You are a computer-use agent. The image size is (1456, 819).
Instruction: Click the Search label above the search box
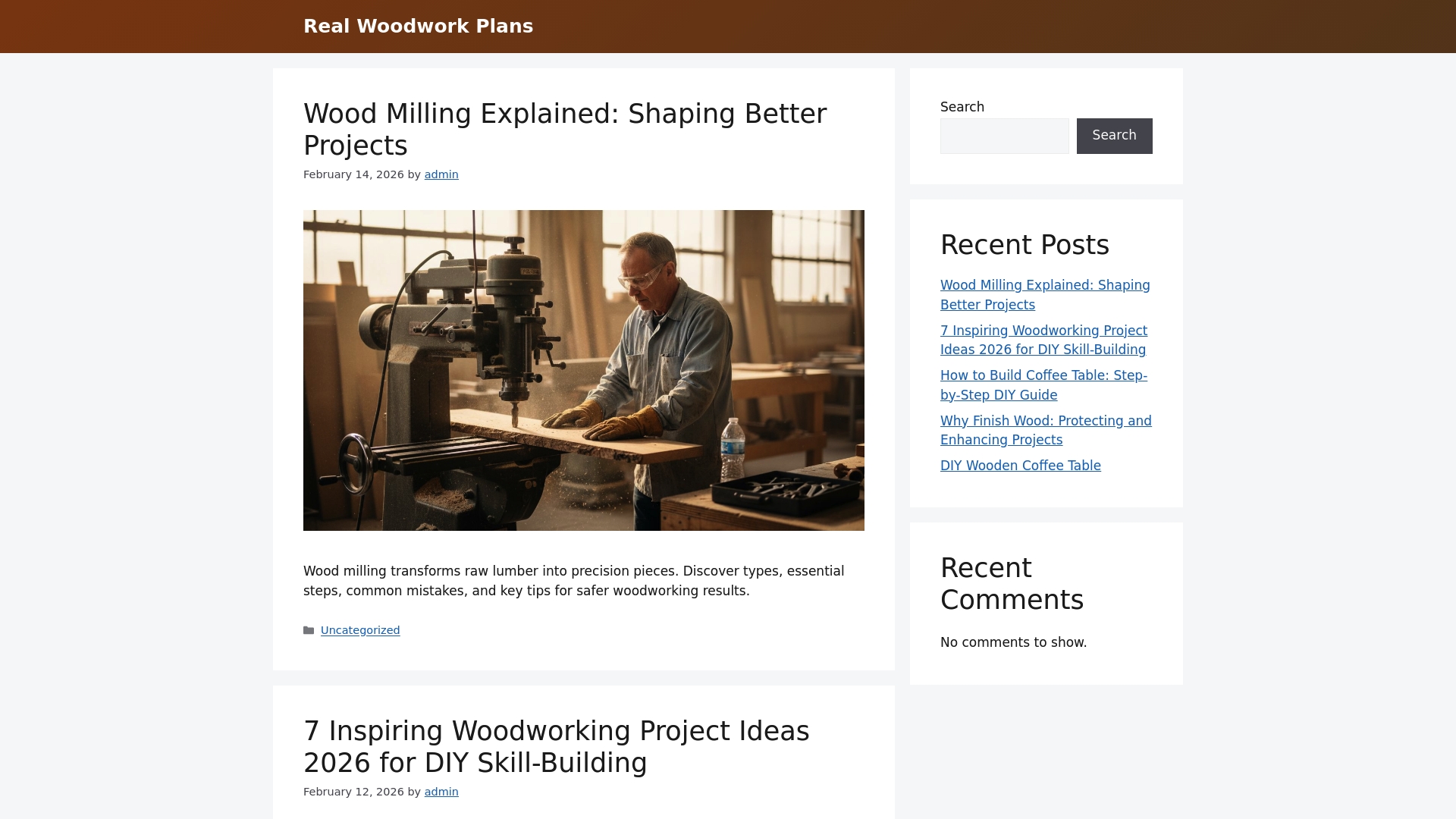962,107
